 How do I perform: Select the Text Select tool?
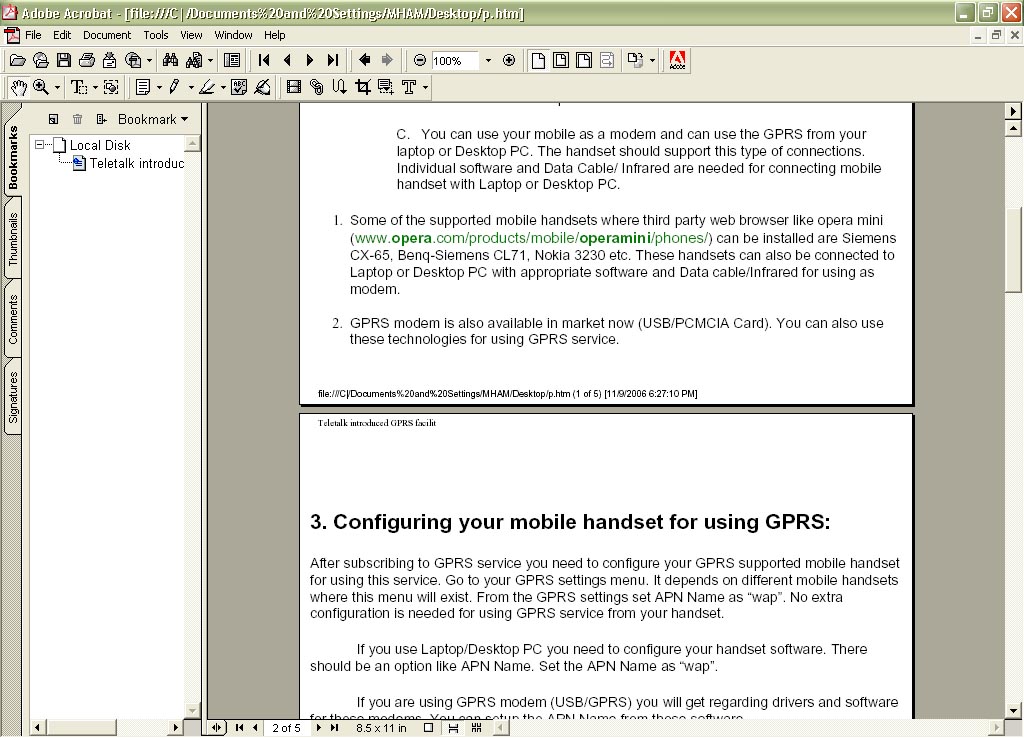click(78, 87)
